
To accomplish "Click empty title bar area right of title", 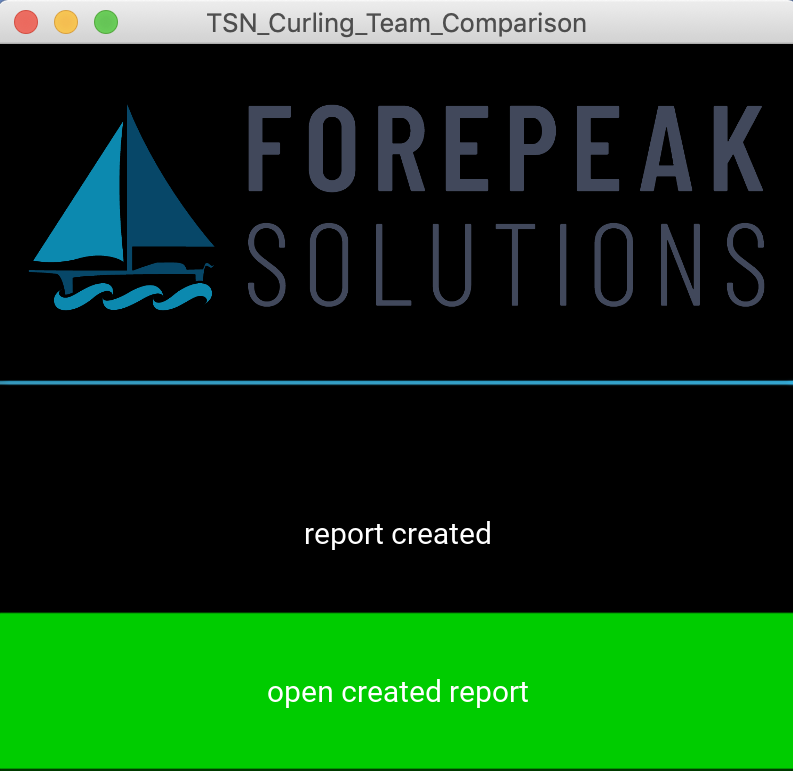I will coord(690,22).
